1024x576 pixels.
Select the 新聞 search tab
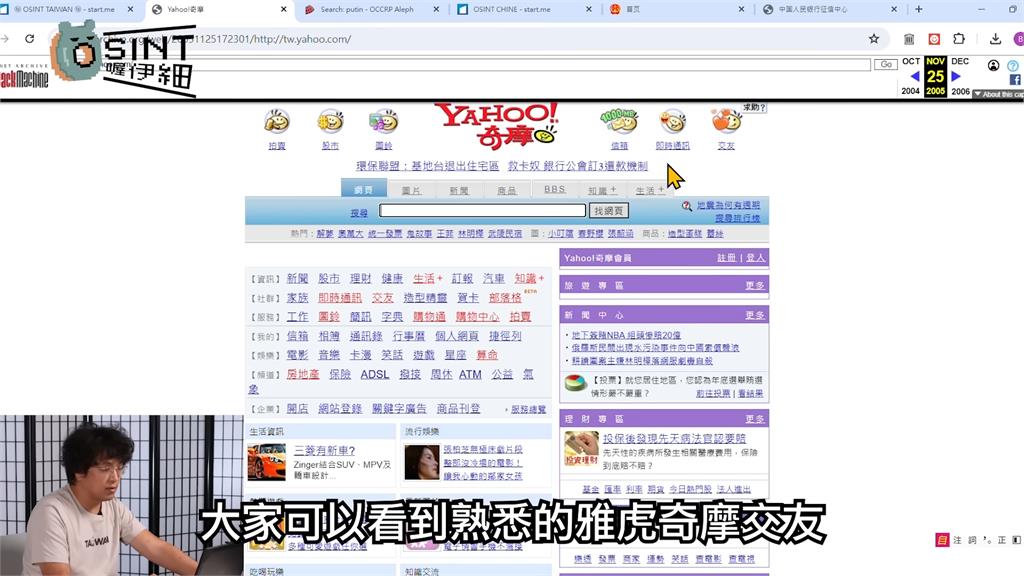point(459,190)
